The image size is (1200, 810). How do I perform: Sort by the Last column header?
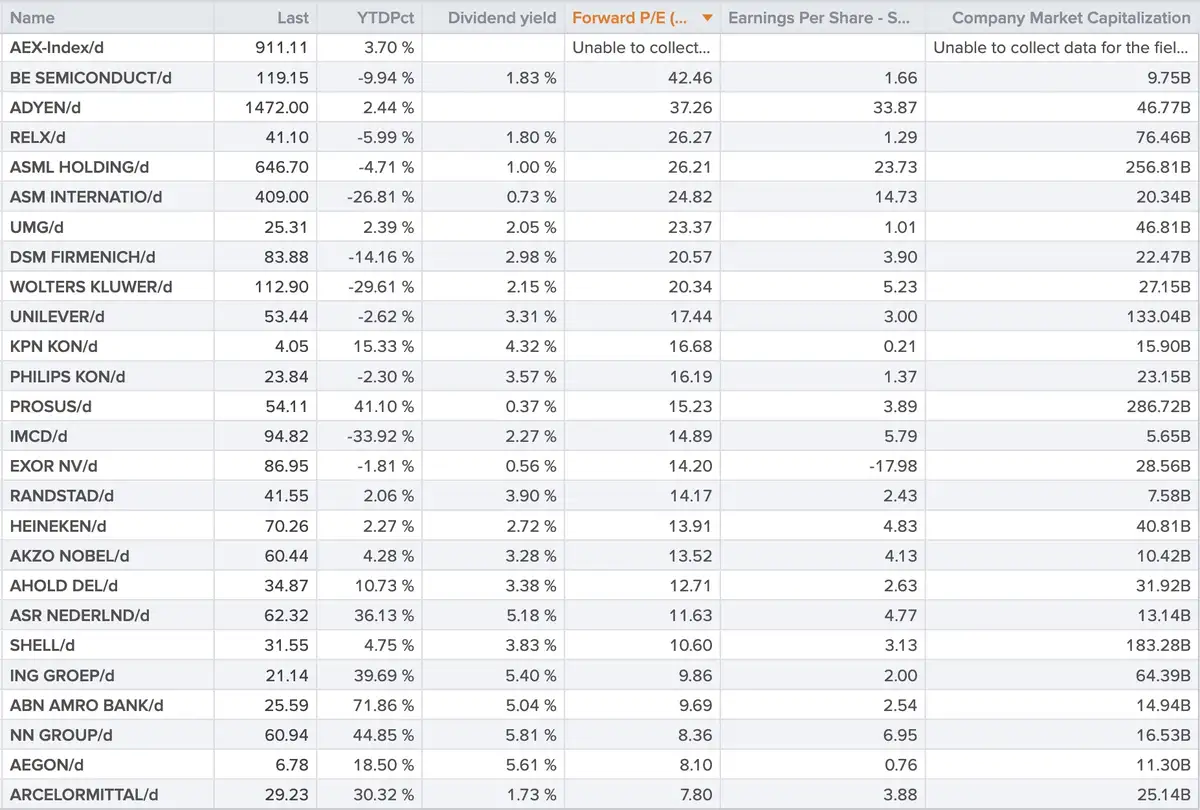coord(293,17)
